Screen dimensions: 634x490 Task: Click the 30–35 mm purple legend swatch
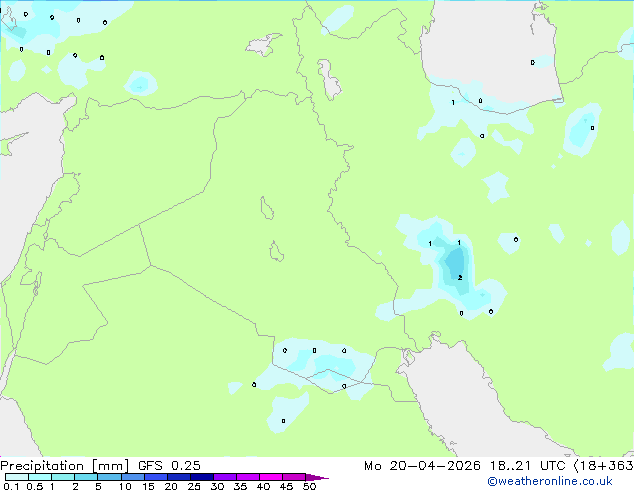pos(224,477)
